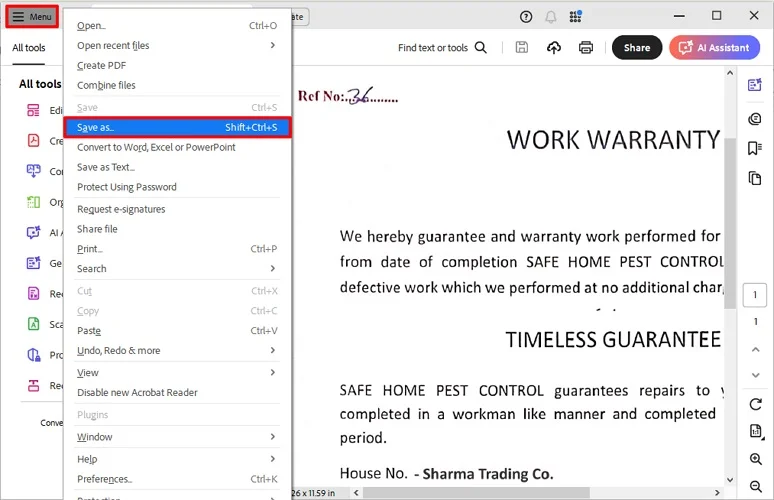Choose Save as Text... entry
774x500 pixels.
point(177,167)
